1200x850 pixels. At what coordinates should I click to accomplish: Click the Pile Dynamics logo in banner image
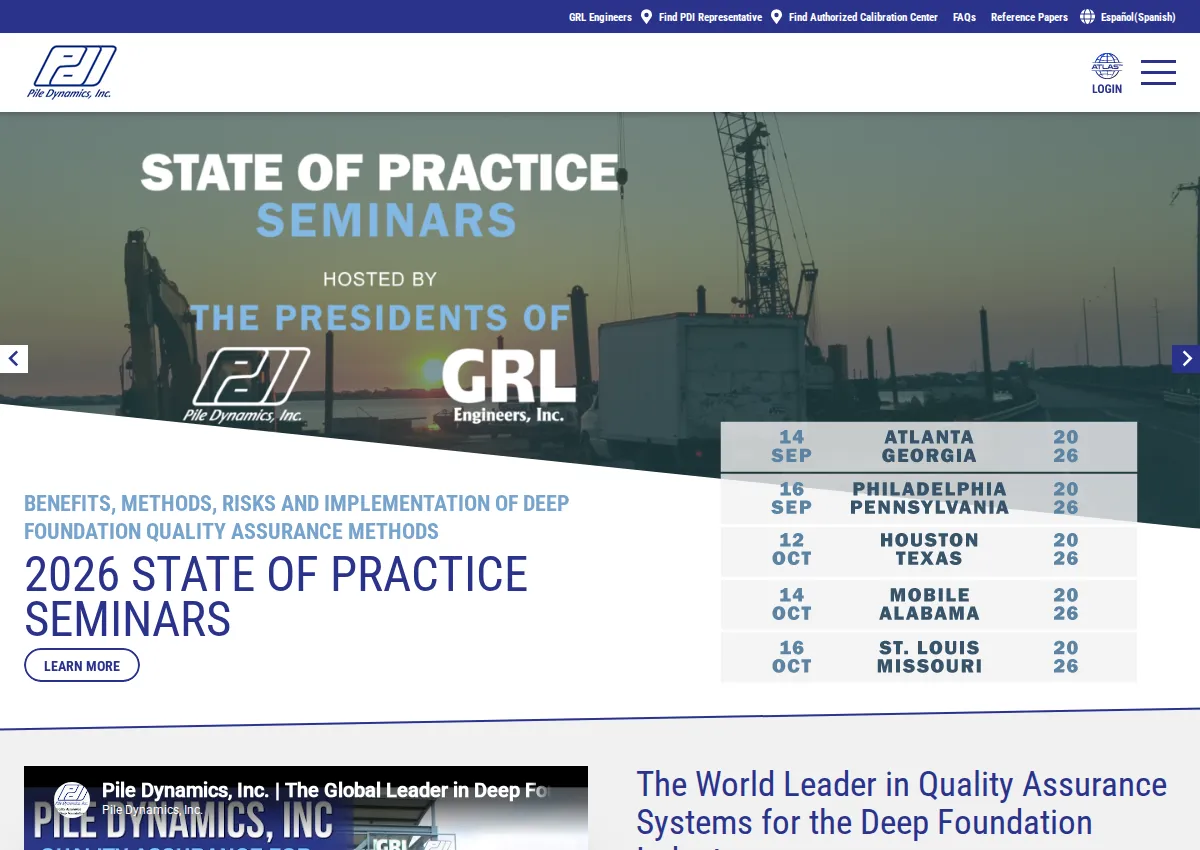point(246,386)
